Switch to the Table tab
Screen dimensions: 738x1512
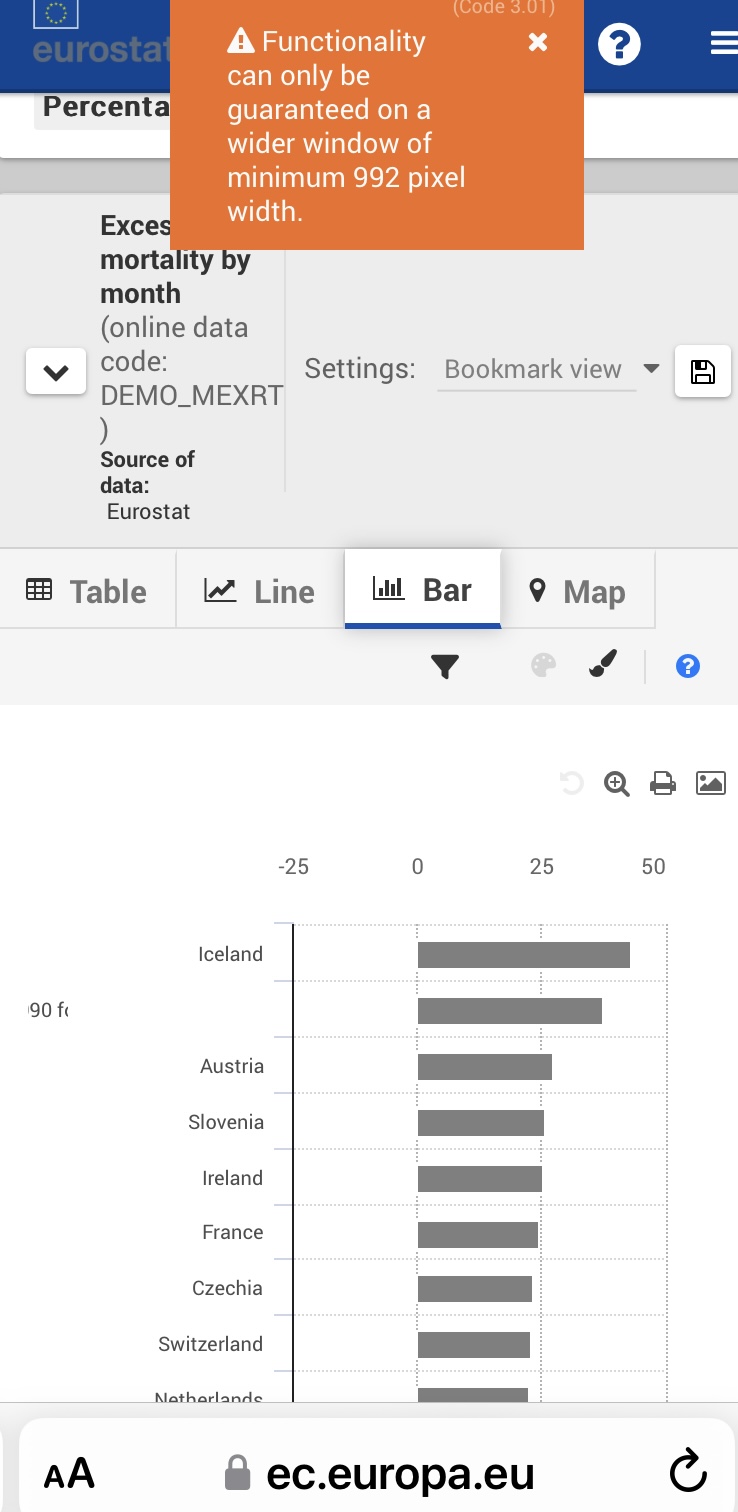tap(87, 592)
